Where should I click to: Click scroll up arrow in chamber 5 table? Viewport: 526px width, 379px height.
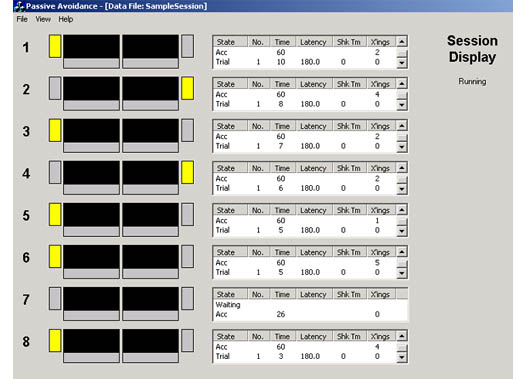[x=402, y=210]
